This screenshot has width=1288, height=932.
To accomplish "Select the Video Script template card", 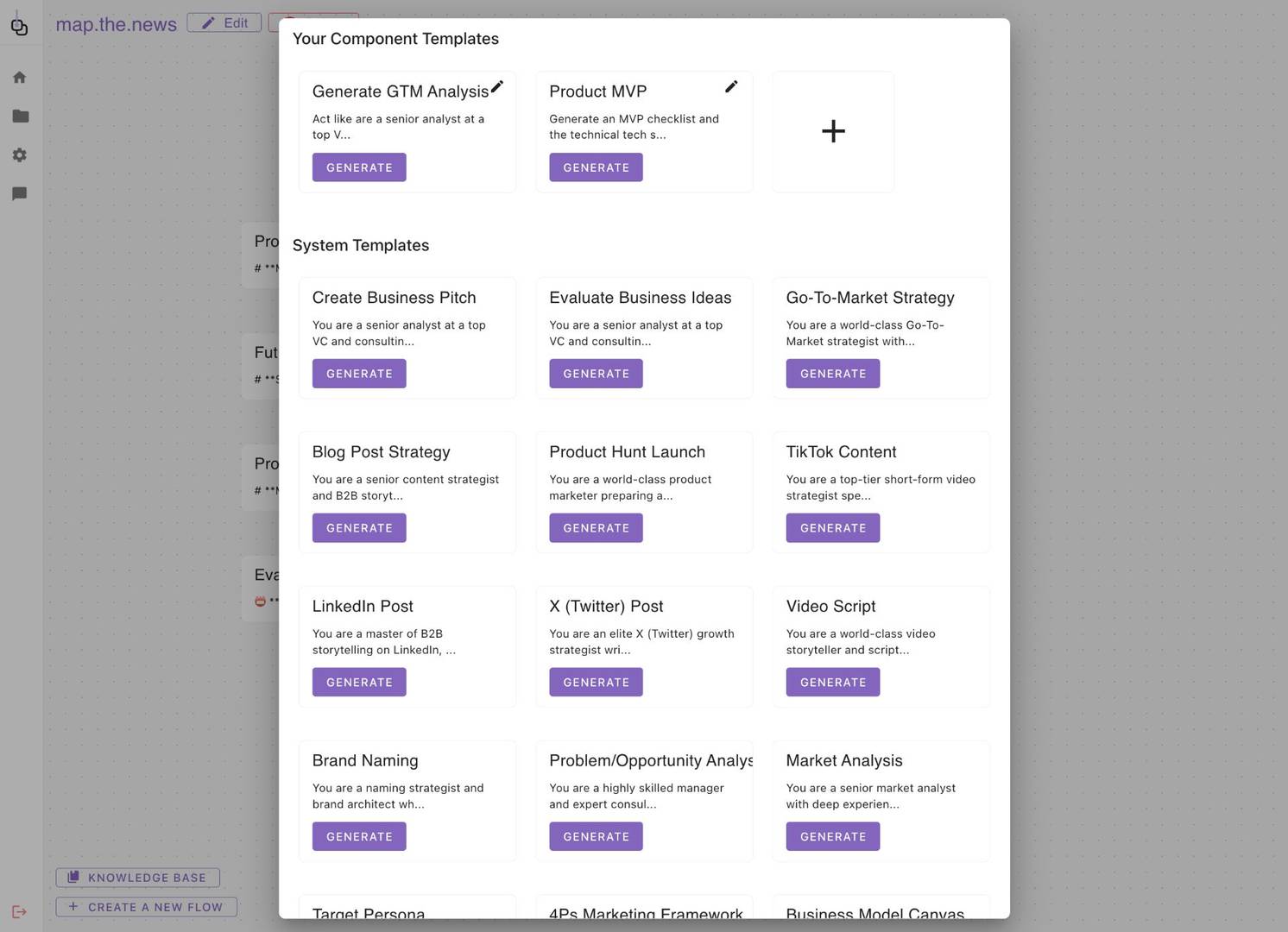I will click(x=881, y=620).
